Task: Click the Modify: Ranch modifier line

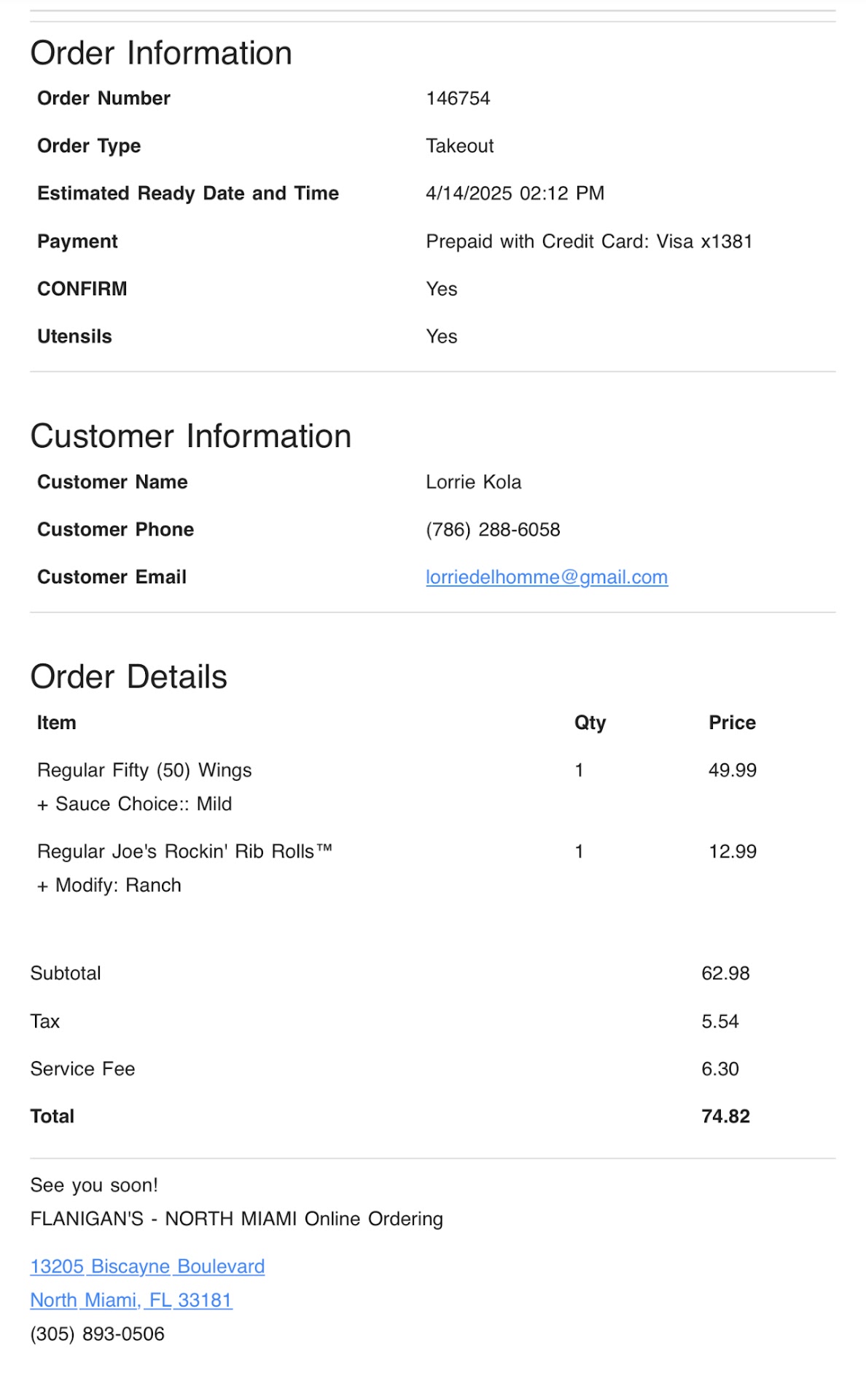Action: tap(109, 885)
